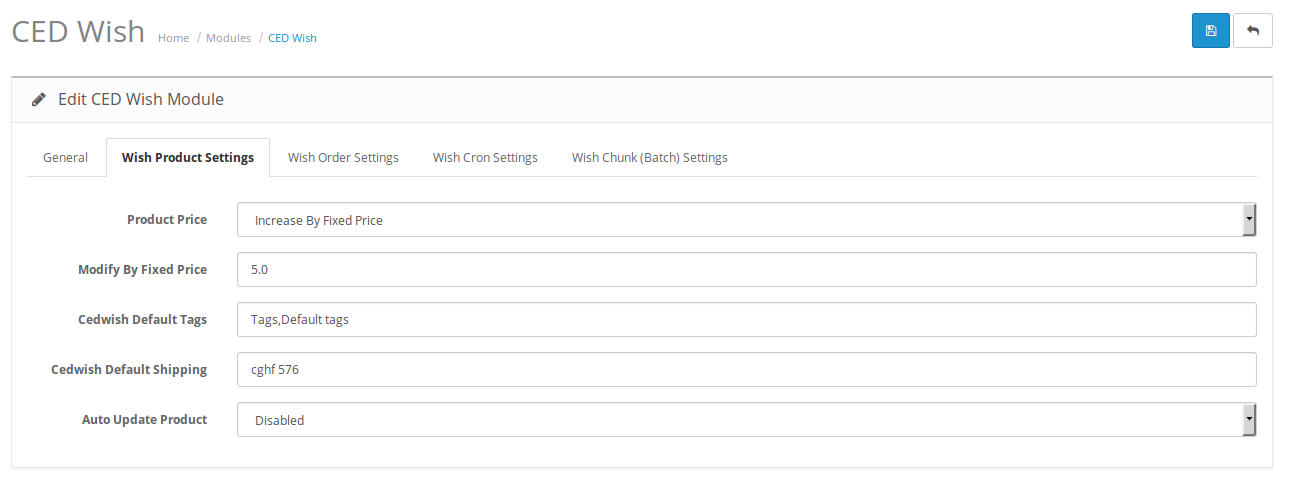Image resolution: width=1293 pixels, height=477 pixels.
Task: Click the Modify By Fixed Price field
Action: (x=746, y=270)
